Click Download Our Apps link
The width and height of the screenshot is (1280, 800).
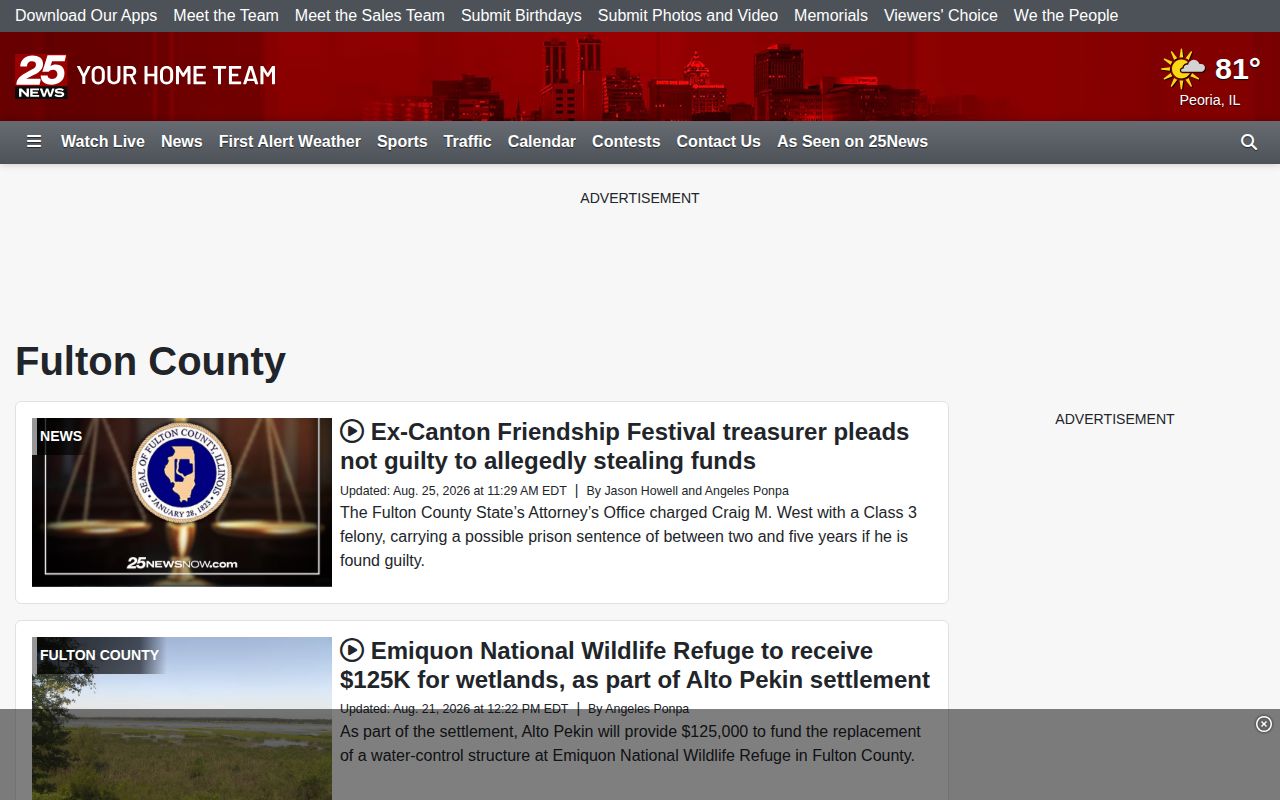(86, 16)
